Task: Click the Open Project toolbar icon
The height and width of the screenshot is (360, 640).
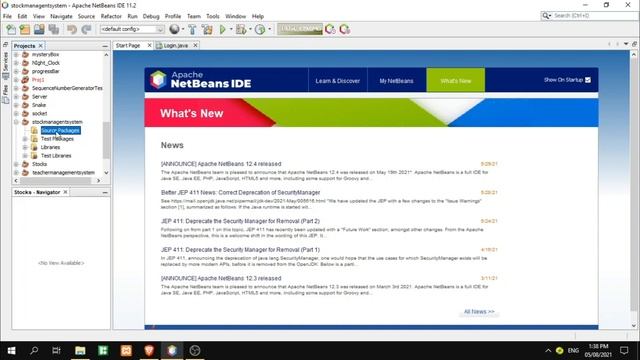Action: [x=39, y=29]
